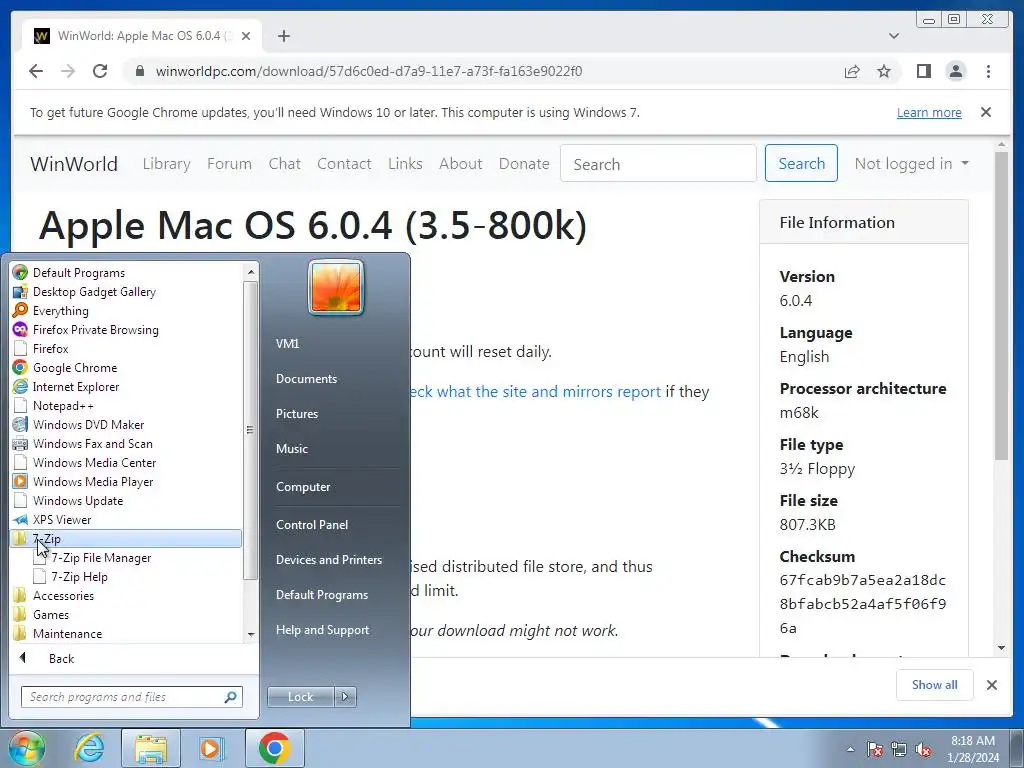
Task: Open Default Programs in the right pane
Action: point(321,595)
